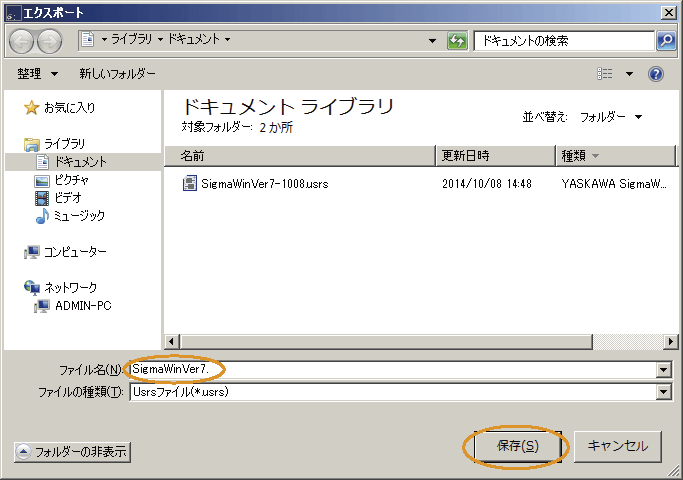Image resolution: width=683 pixels, height=480 pixels.
Task: Click ドキュメント breadcrumb segment
Action: [194, 40]
